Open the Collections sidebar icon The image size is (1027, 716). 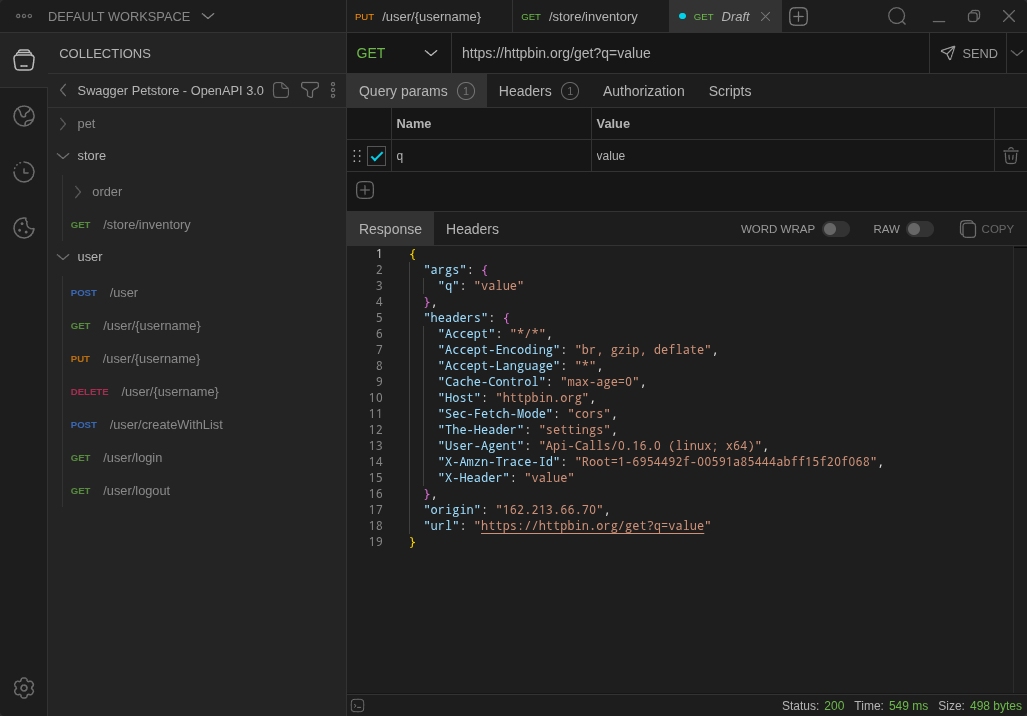(23, 58)
